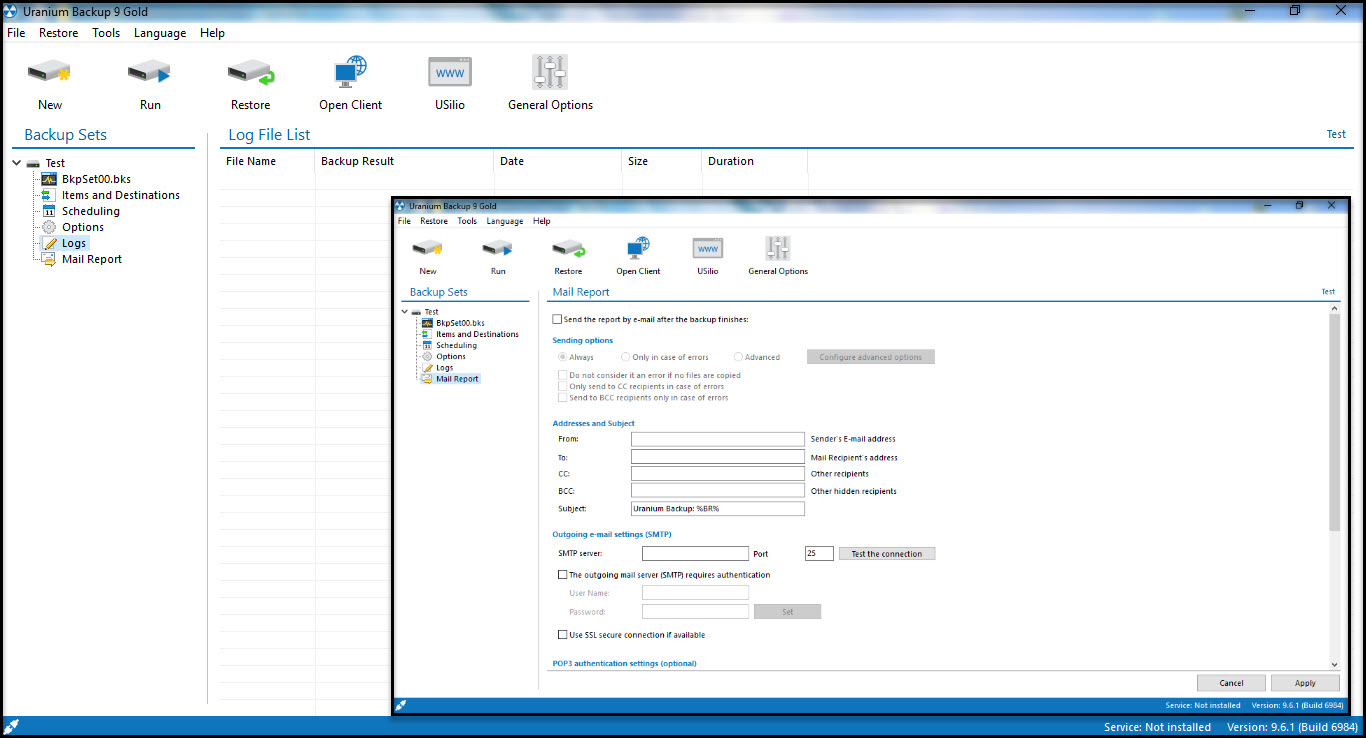
Task: Click the Mail Report scrollbar down arrow
Action: (1334, 664)
